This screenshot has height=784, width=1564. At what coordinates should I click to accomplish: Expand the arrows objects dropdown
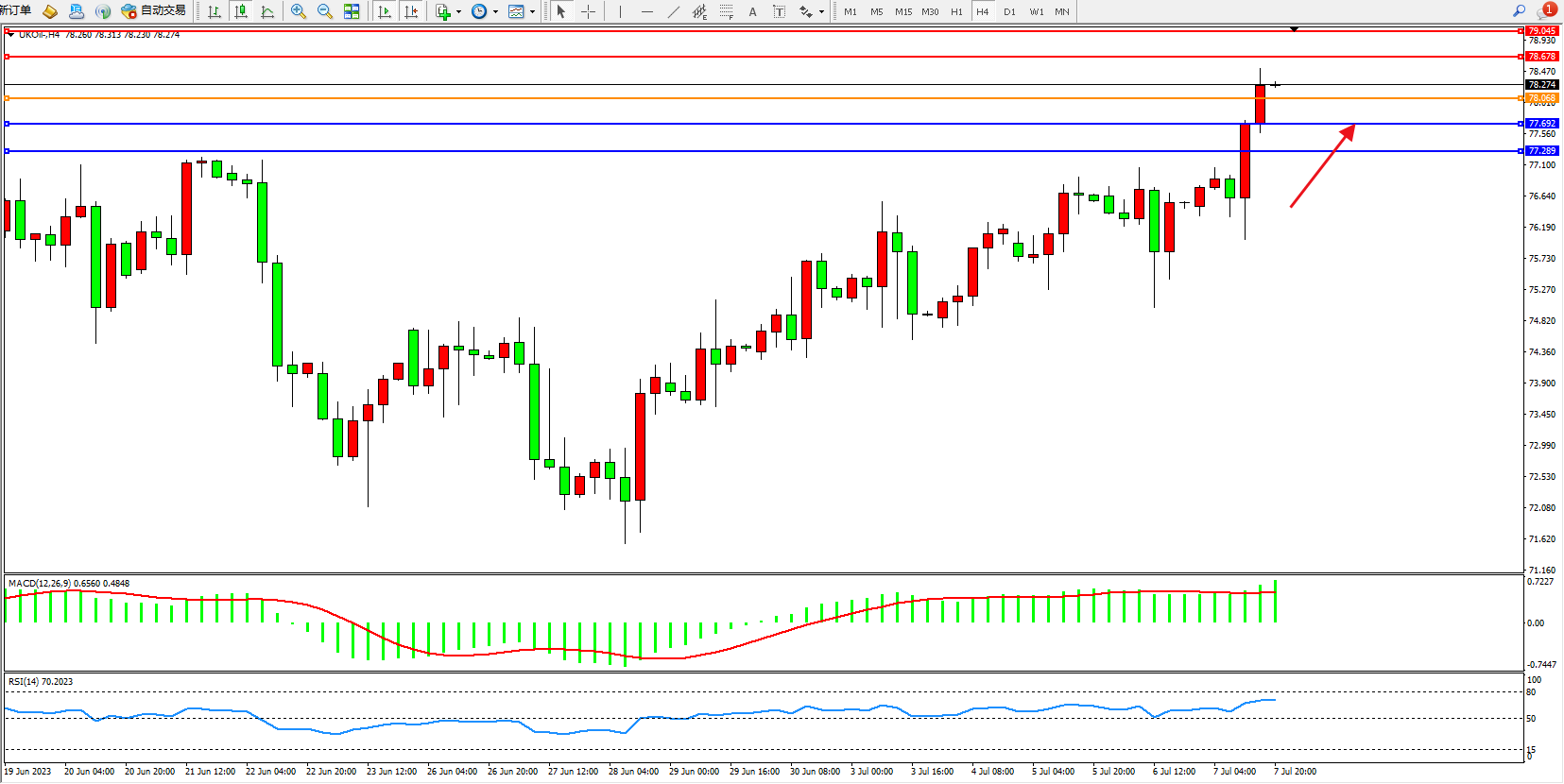pos(821,12)
